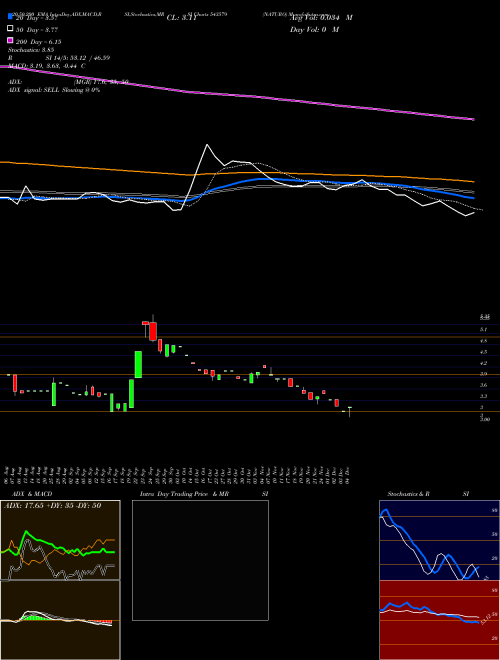Select the '200 Day - 6.15' legend text

pyautogui.click(x=39, y=42)
